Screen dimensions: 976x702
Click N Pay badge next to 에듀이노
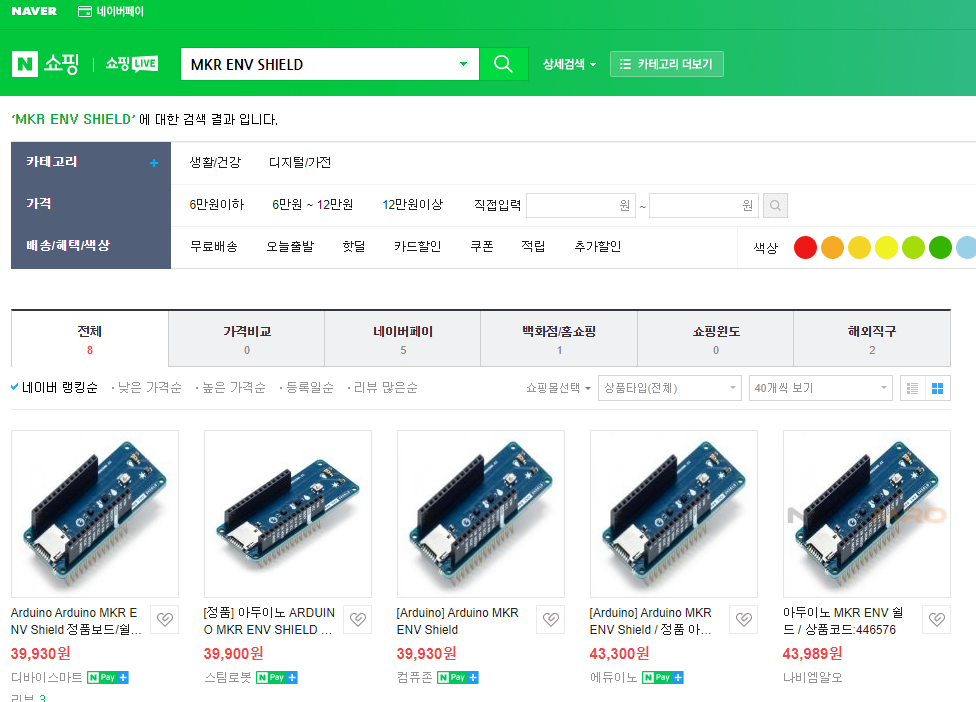point(663,677)
